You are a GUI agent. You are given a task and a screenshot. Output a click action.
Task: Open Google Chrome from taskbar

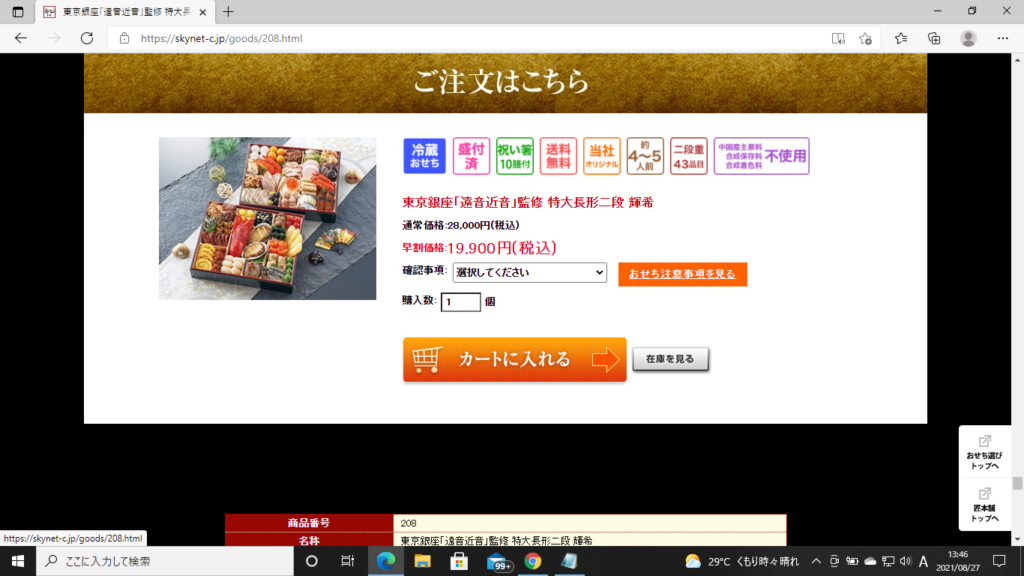[x=533, y=561]
